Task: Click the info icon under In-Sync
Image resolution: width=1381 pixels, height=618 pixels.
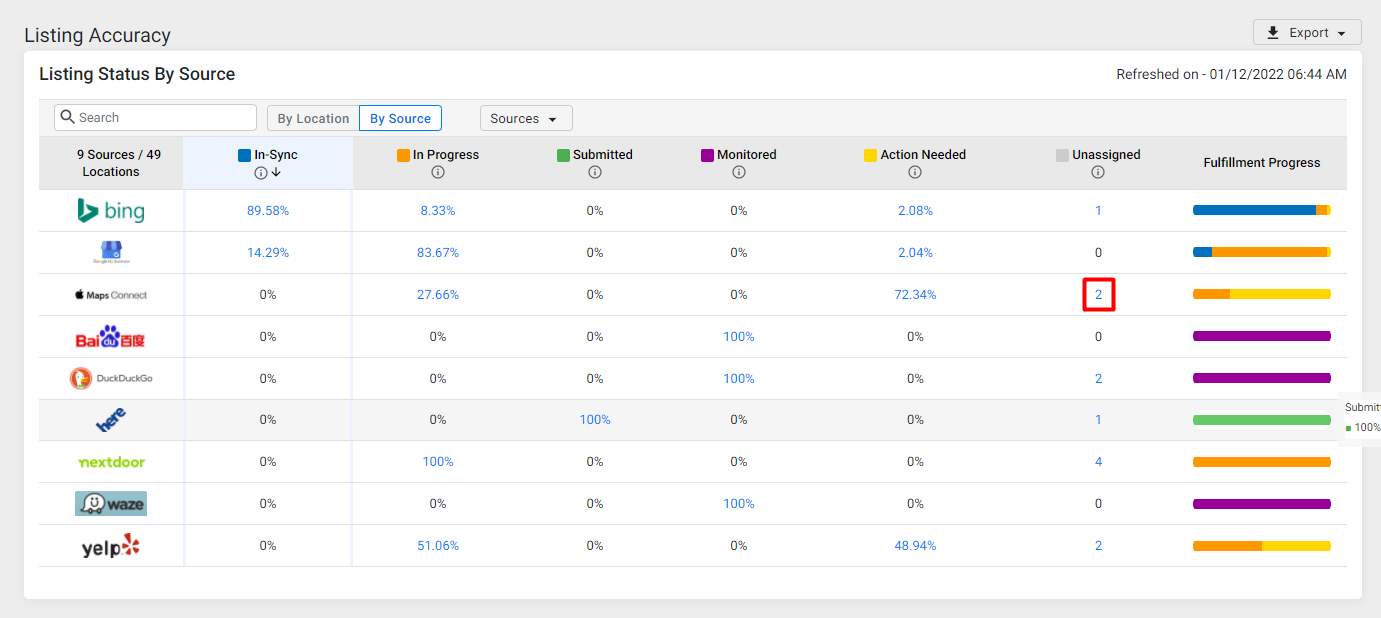Action: 261,173
